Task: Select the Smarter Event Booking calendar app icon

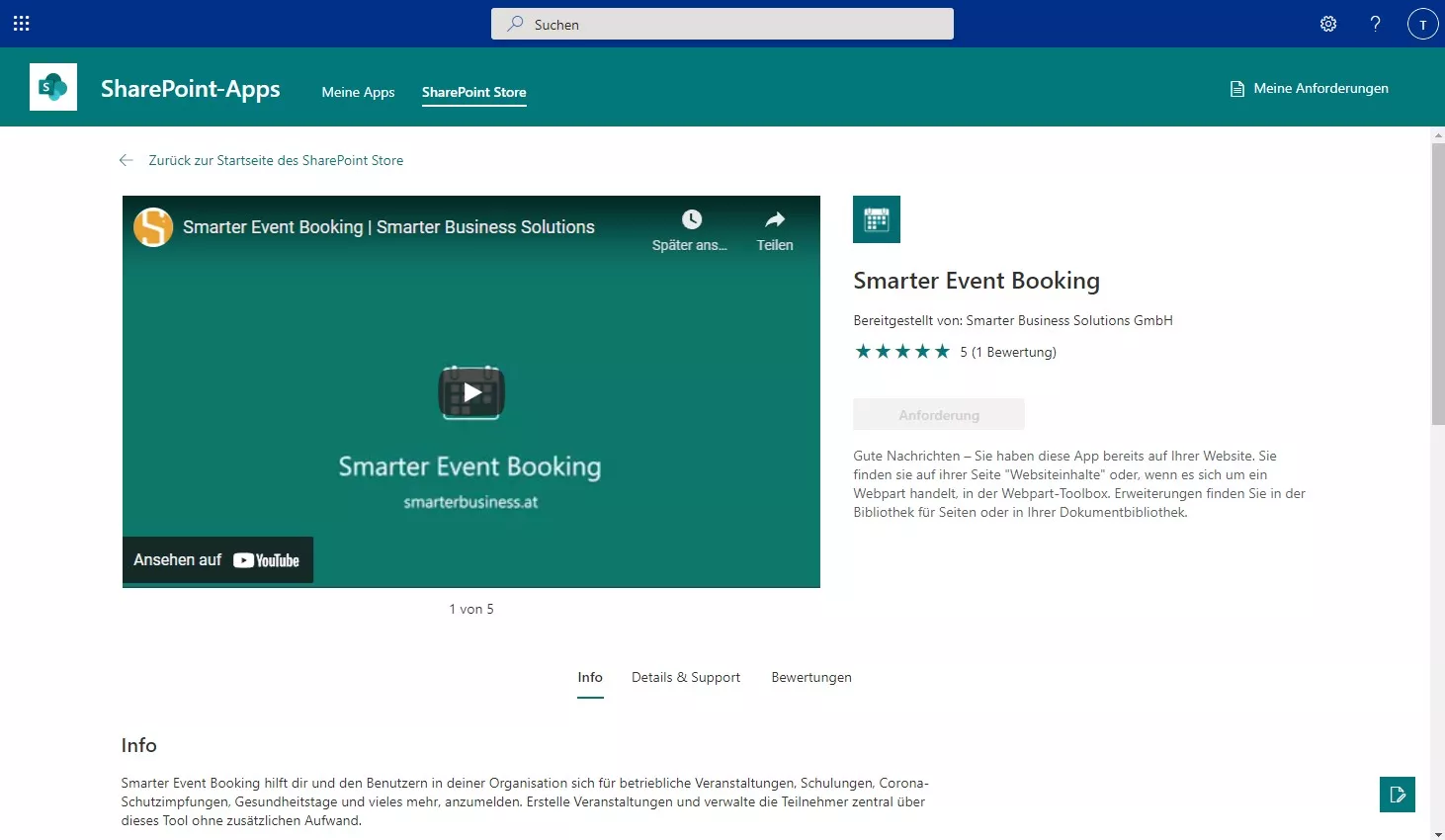Action: [x=876, y=218]
